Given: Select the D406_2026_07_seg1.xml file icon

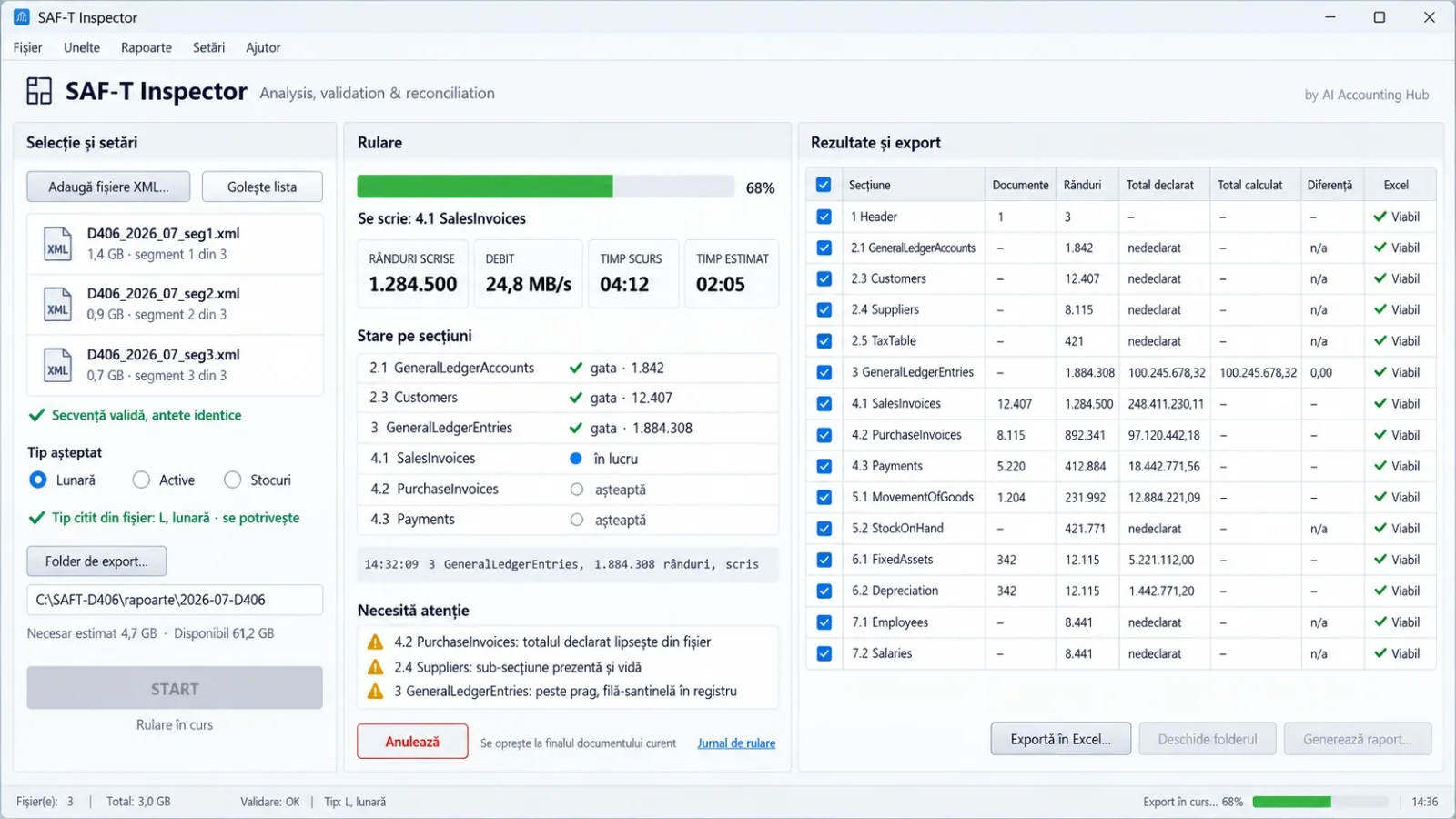Looking at the screenshot, I should (58, 244).
